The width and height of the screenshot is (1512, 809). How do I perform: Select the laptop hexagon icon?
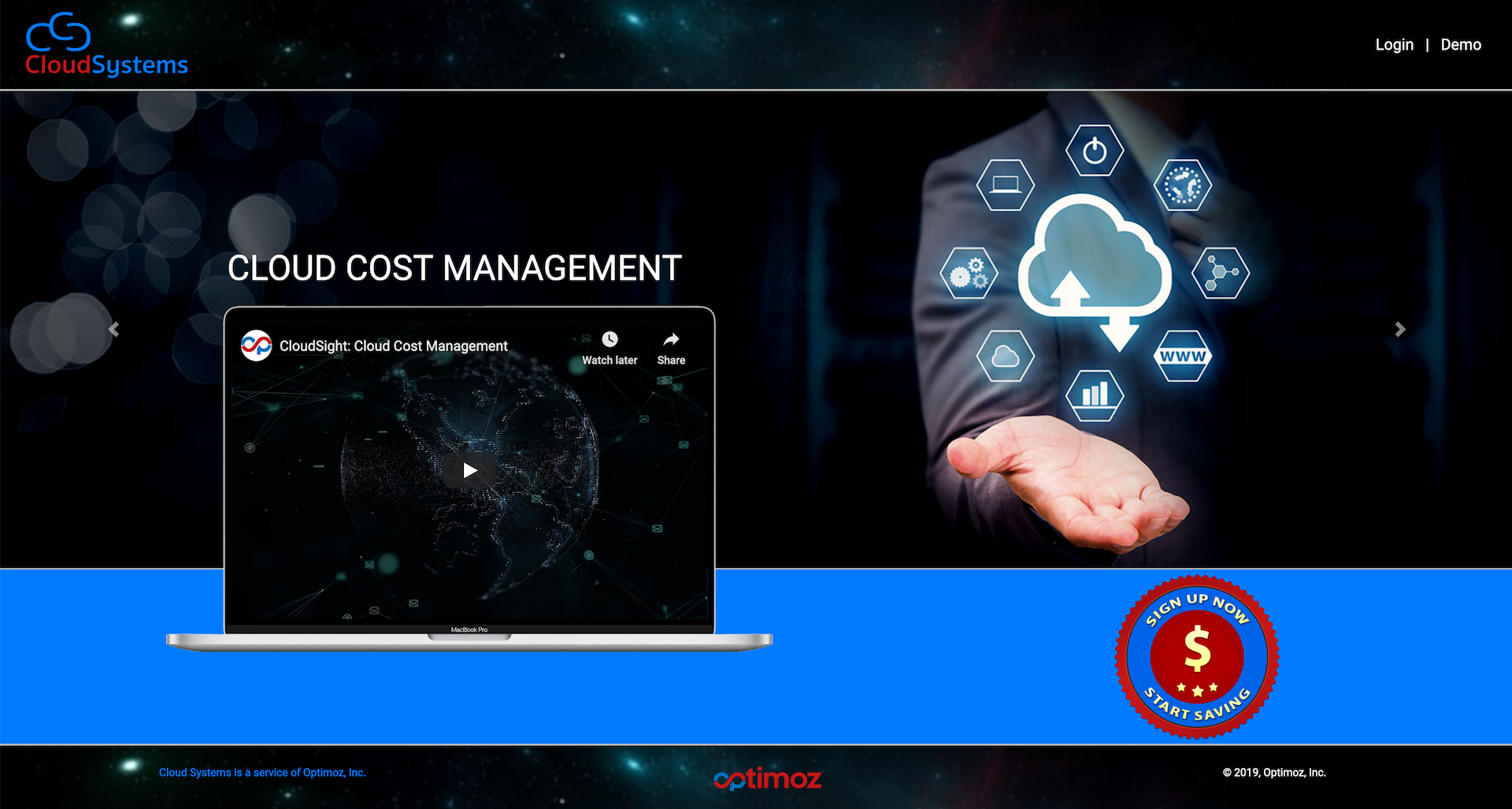tap(1005, 186)
